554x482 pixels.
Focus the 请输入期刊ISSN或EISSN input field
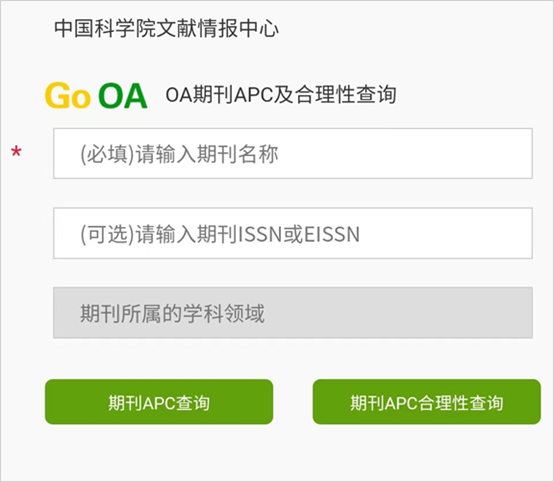(x=293, y=233)
